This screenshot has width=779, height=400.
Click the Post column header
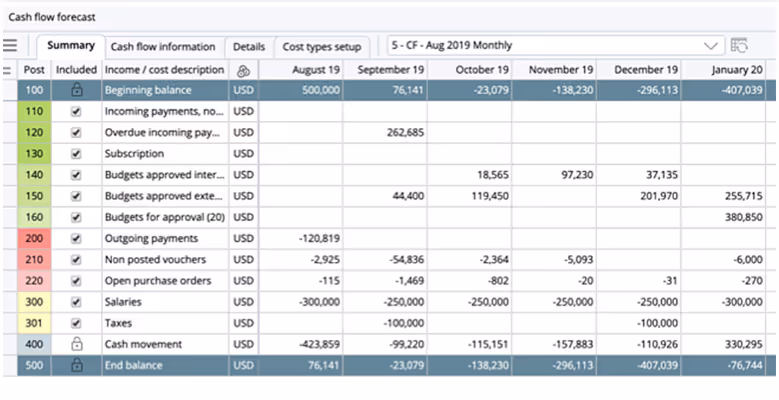[34, 70]
